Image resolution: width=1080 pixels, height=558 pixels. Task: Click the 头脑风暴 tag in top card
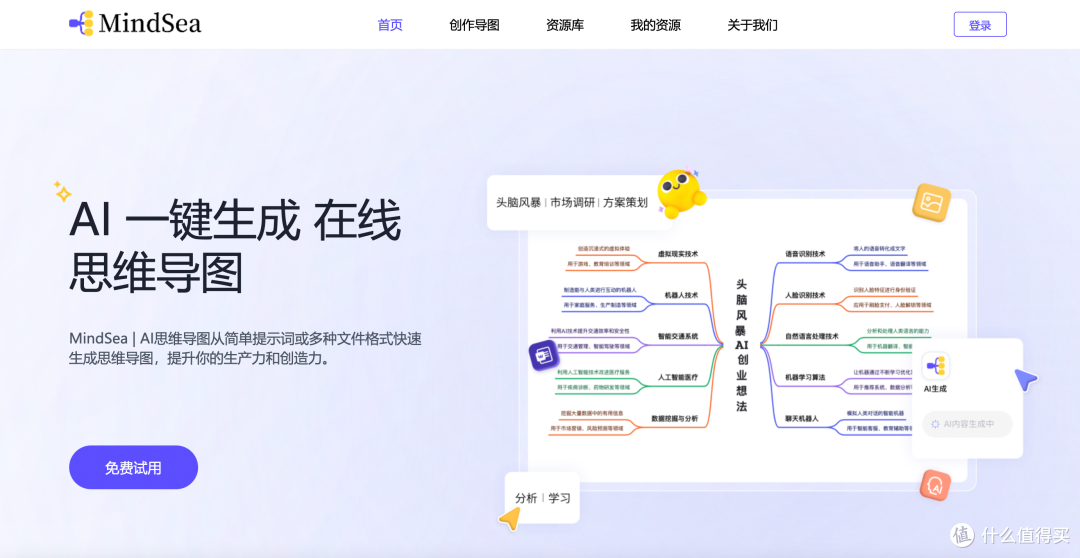pyautogui.click(x=518, y=203)
